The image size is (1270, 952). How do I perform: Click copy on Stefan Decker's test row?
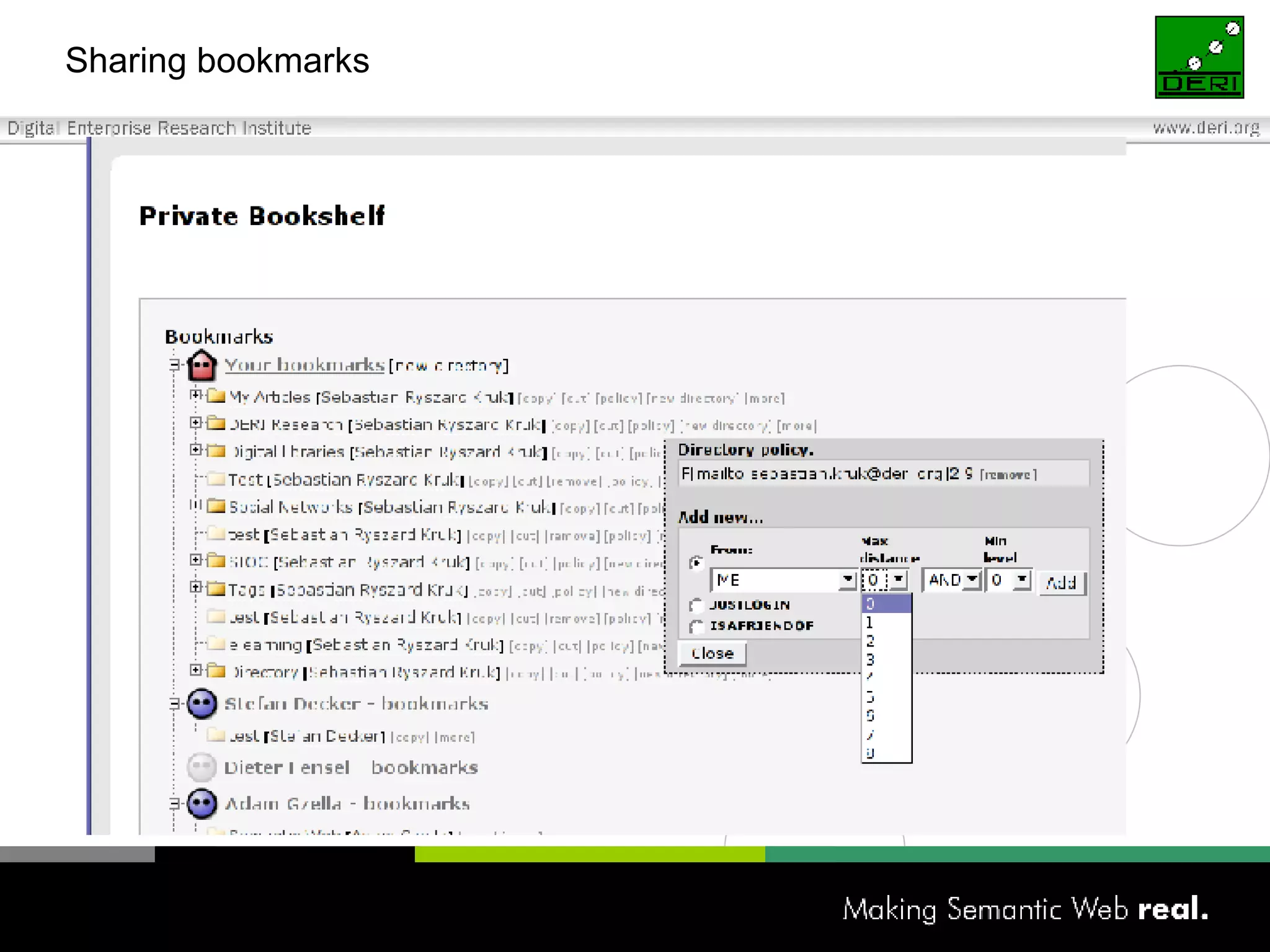(409, 738)
